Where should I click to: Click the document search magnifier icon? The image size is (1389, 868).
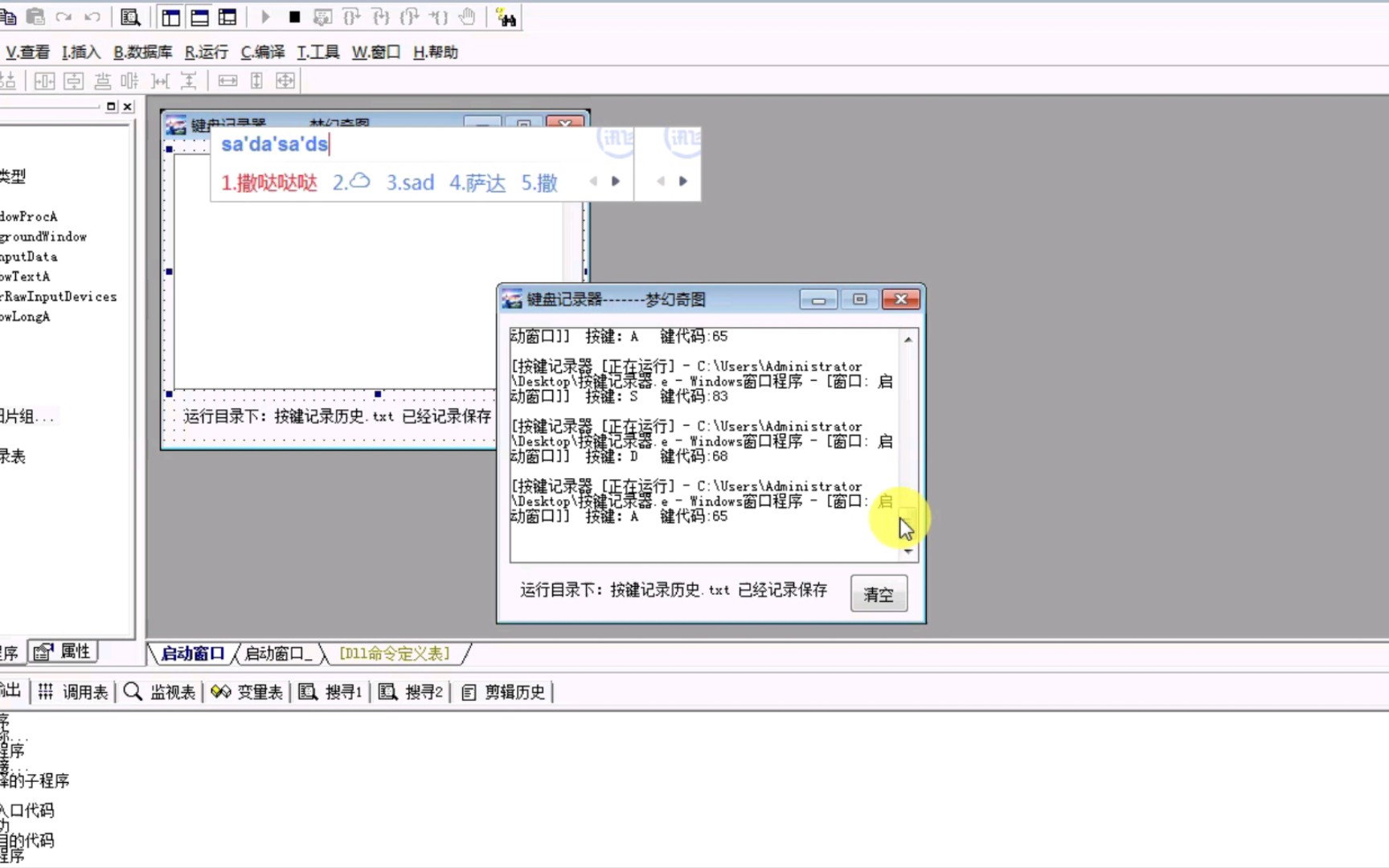tap(130, 17)
